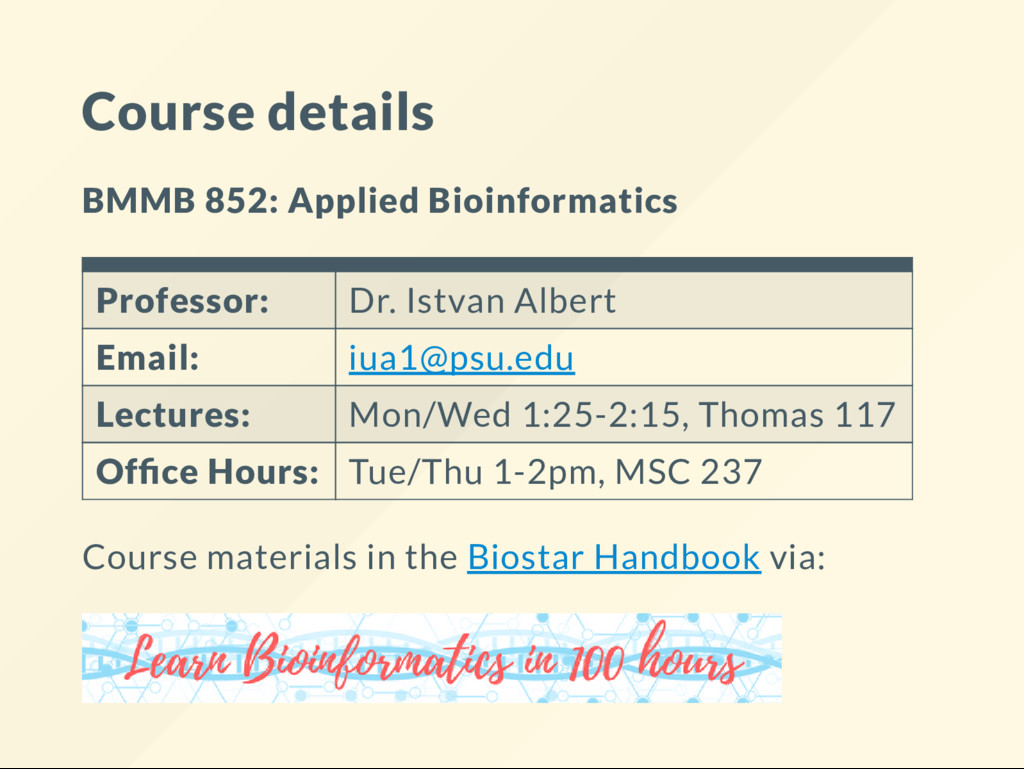
Task: Follow the Biostar Handbook link
Action: [x=614, y=557]
